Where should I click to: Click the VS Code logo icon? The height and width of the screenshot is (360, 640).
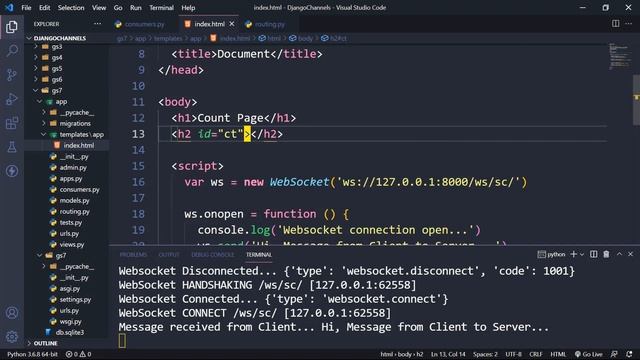(9, 7)
